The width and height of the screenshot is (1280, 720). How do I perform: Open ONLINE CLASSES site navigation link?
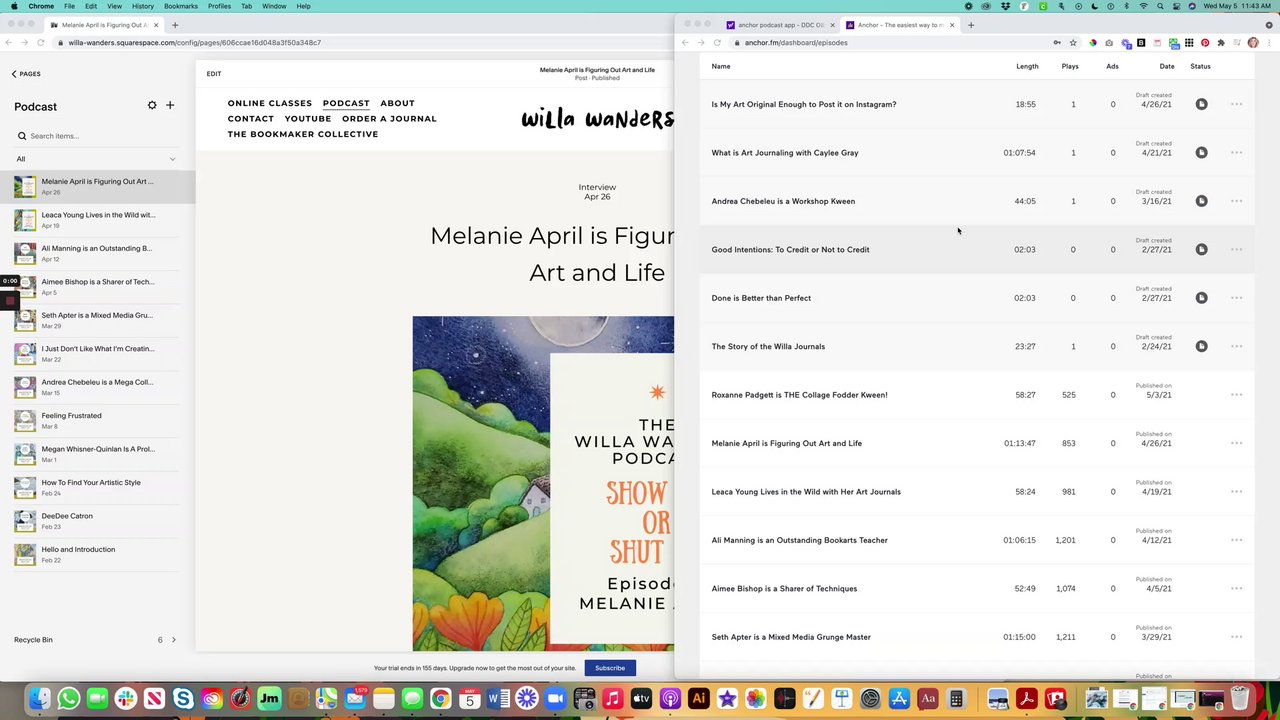coord(270,103)
